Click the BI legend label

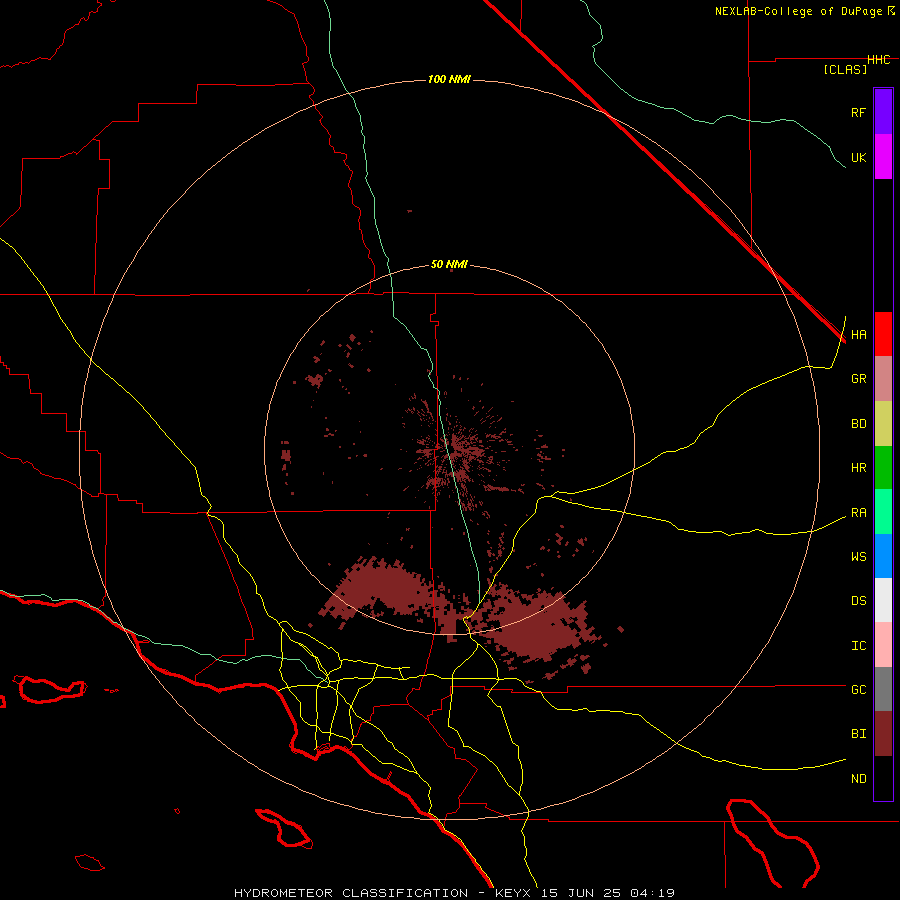click(x=858, y=734)
